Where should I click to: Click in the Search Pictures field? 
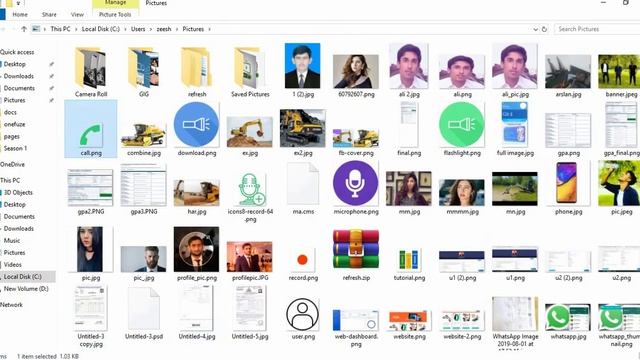click(x=597, y=29)
